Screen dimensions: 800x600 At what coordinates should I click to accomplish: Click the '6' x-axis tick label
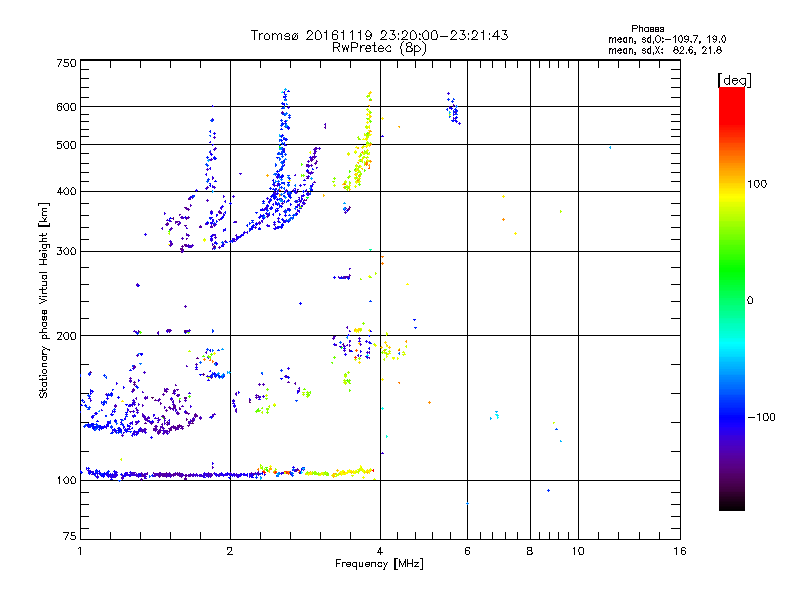(467, 551)
